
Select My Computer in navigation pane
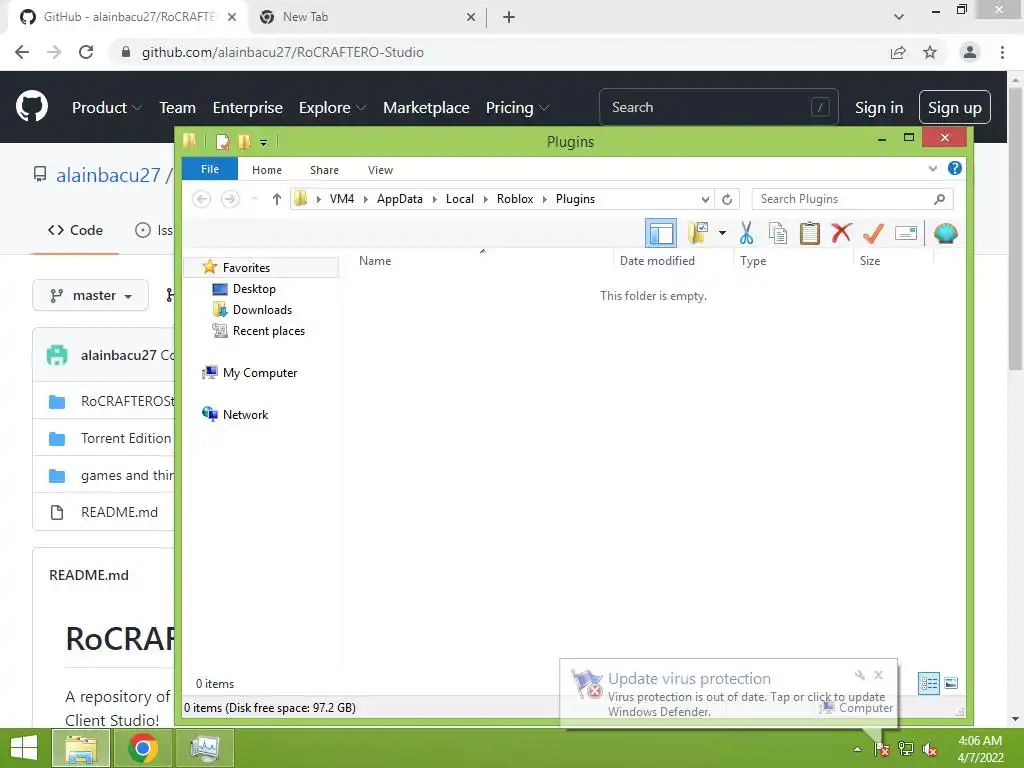pos(260,373)
